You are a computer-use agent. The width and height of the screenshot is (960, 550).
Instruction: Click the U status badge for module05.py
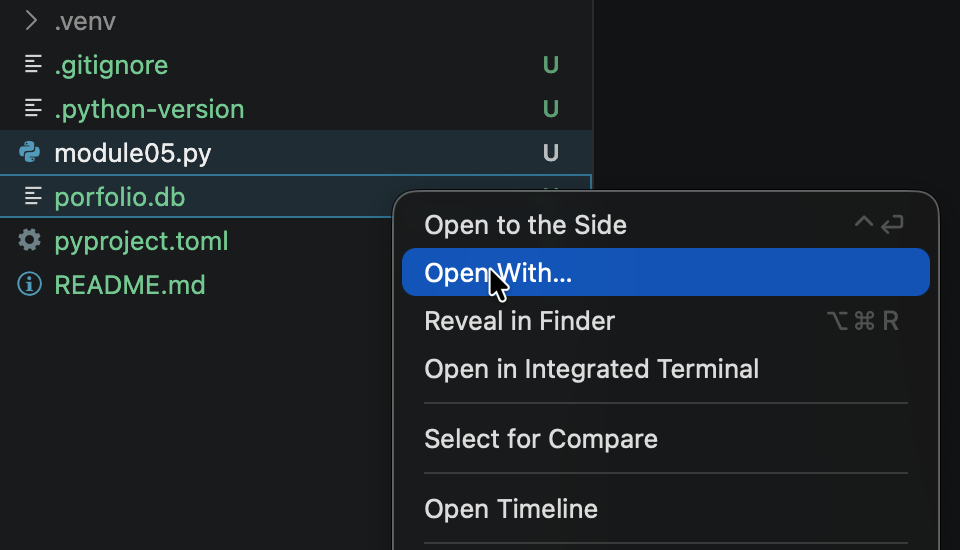[550, 153]
